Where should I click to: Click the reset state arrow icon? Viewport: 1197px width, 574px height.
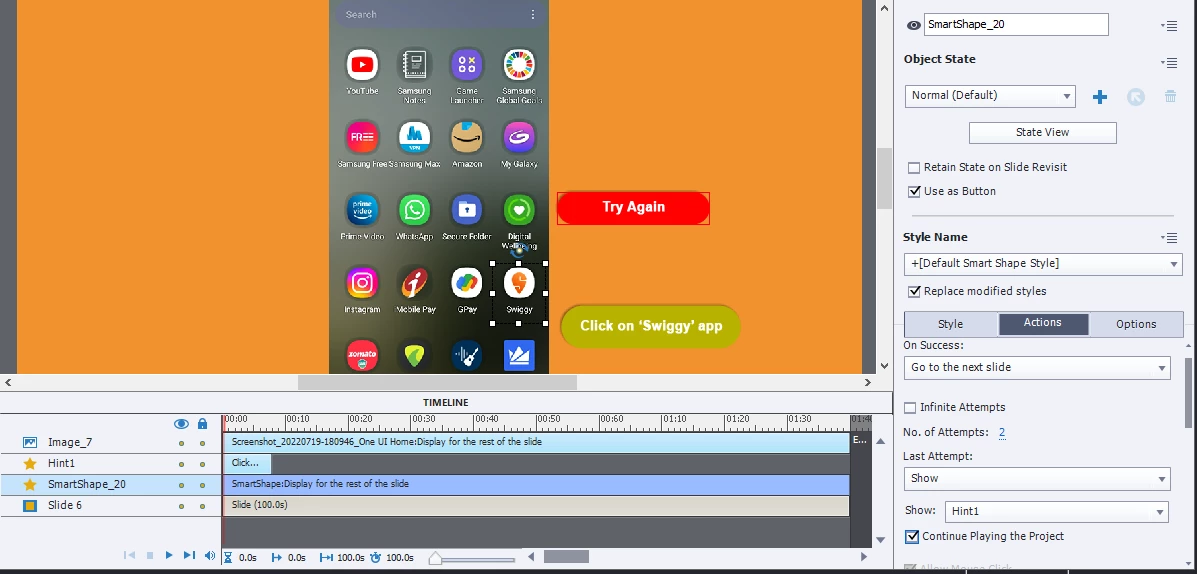point(1136,97)
